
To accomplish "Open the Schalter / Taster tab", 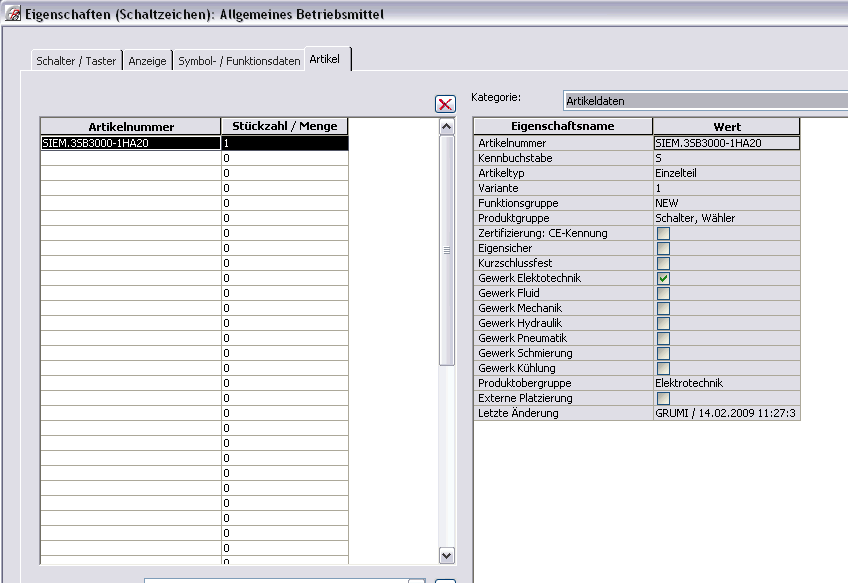I will (76, 61).
